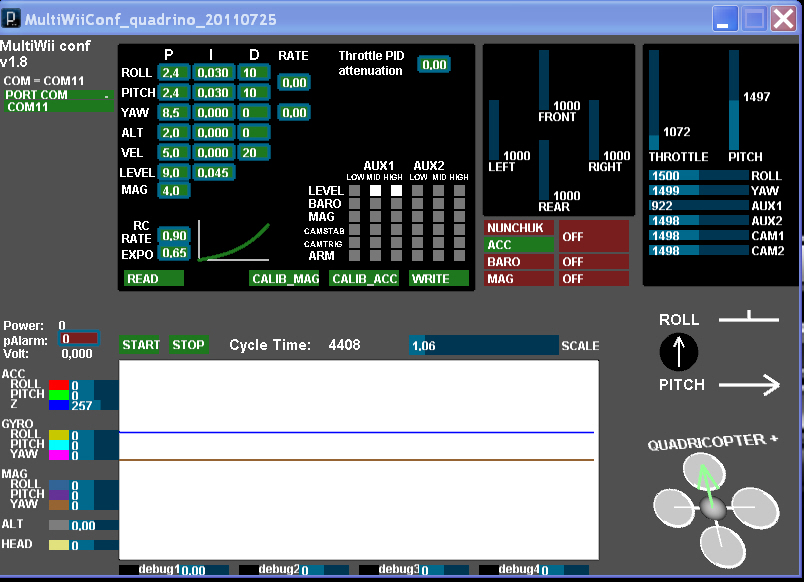Click the READ settings button

click(x=153, y=278)
